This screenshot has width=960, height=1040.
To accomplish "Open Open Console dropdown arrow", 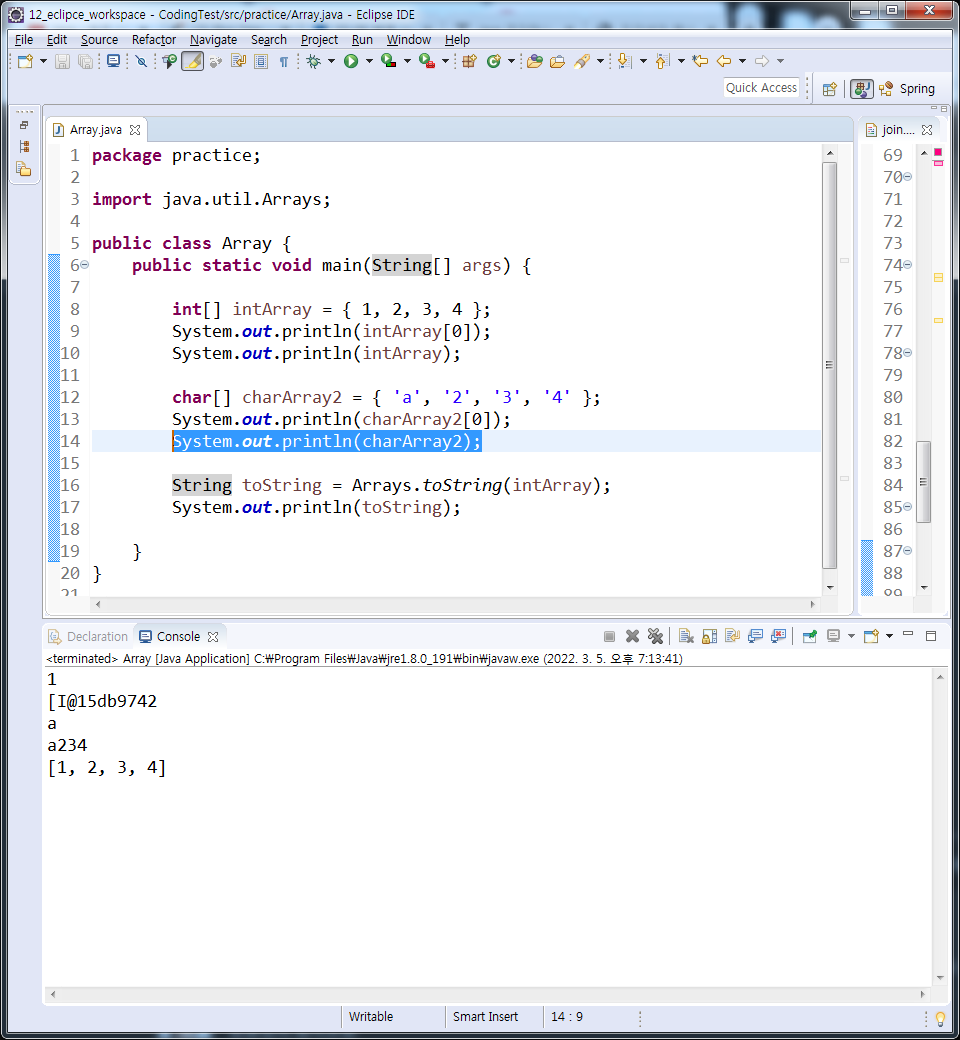I will (x=889, y=636).
